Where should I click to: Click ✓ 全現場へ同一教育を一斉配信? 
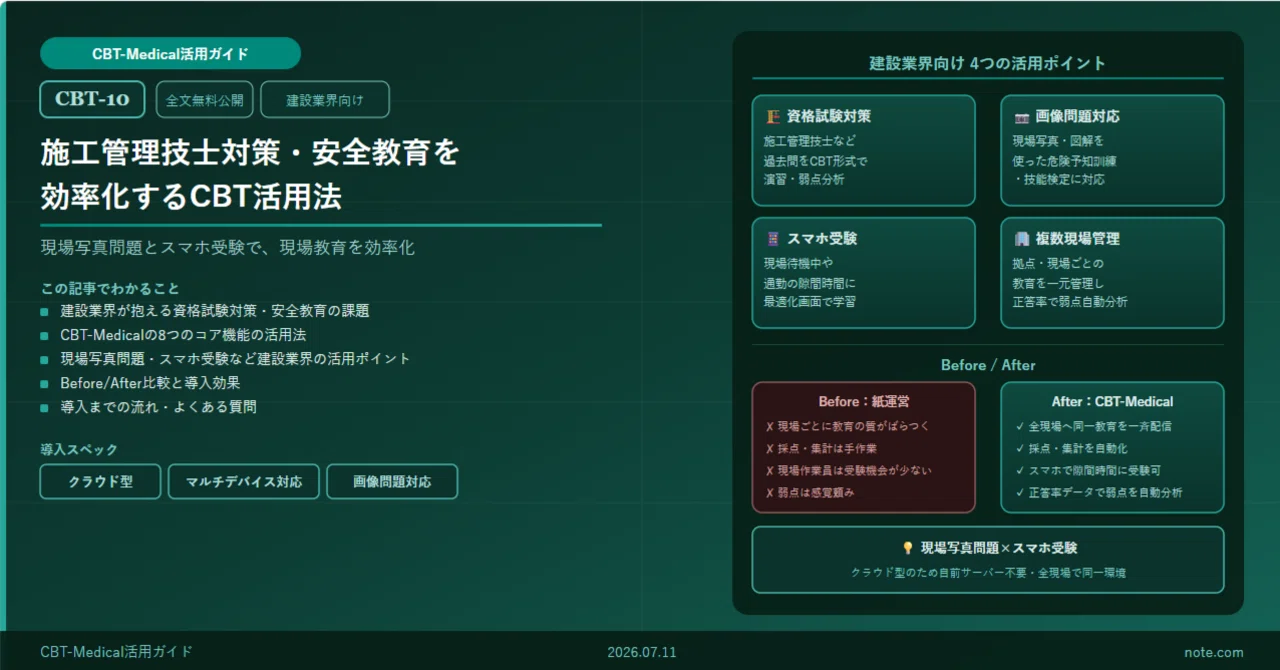coord(1093,426)
